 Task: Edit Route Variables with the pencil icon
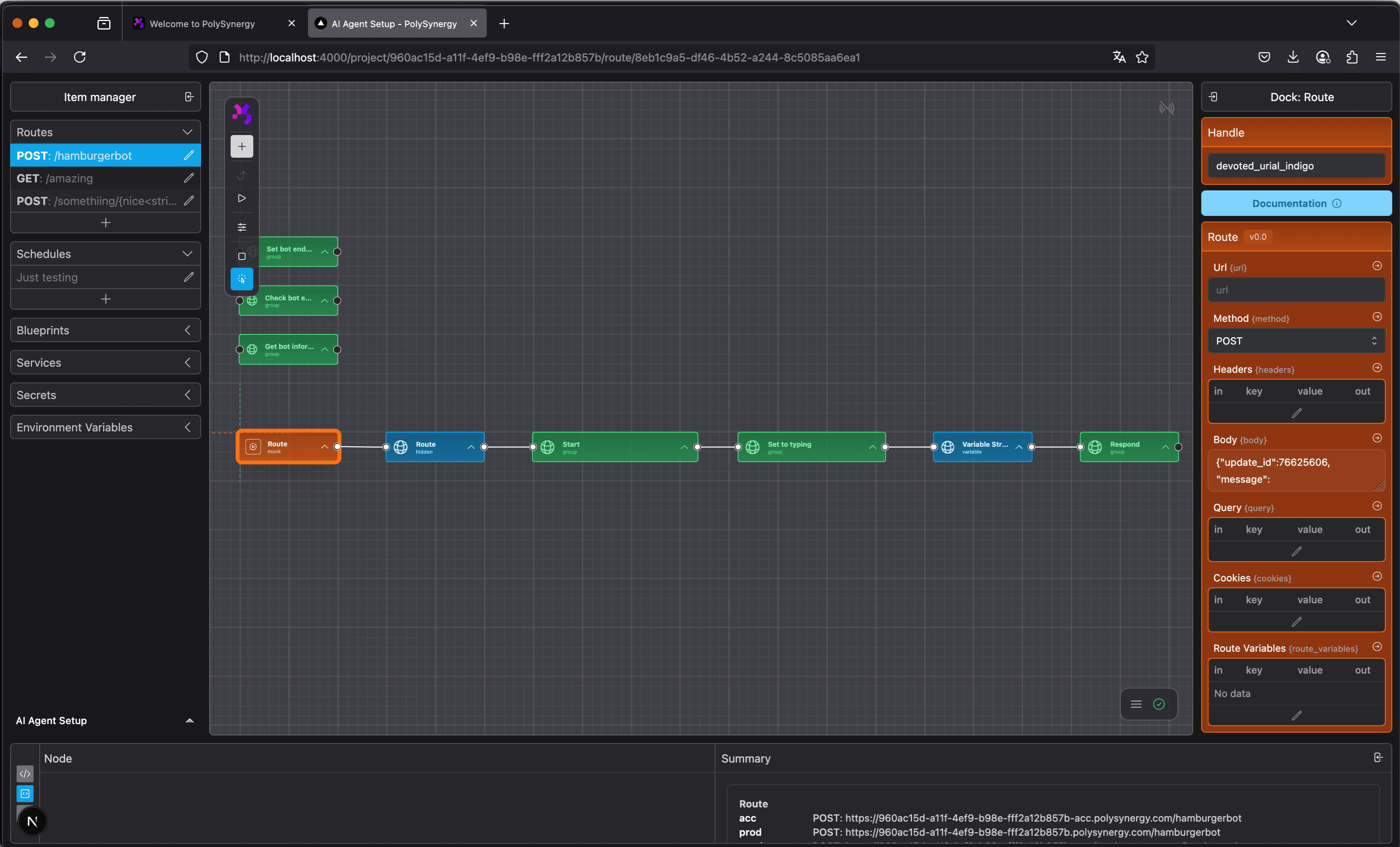click(1296, 716)
